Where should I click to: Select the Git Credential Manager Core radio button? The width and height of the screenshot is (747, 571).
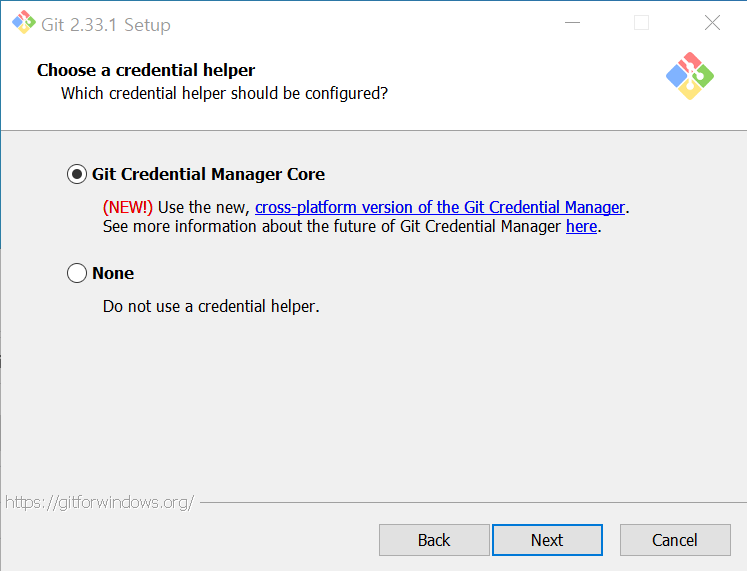77,174
